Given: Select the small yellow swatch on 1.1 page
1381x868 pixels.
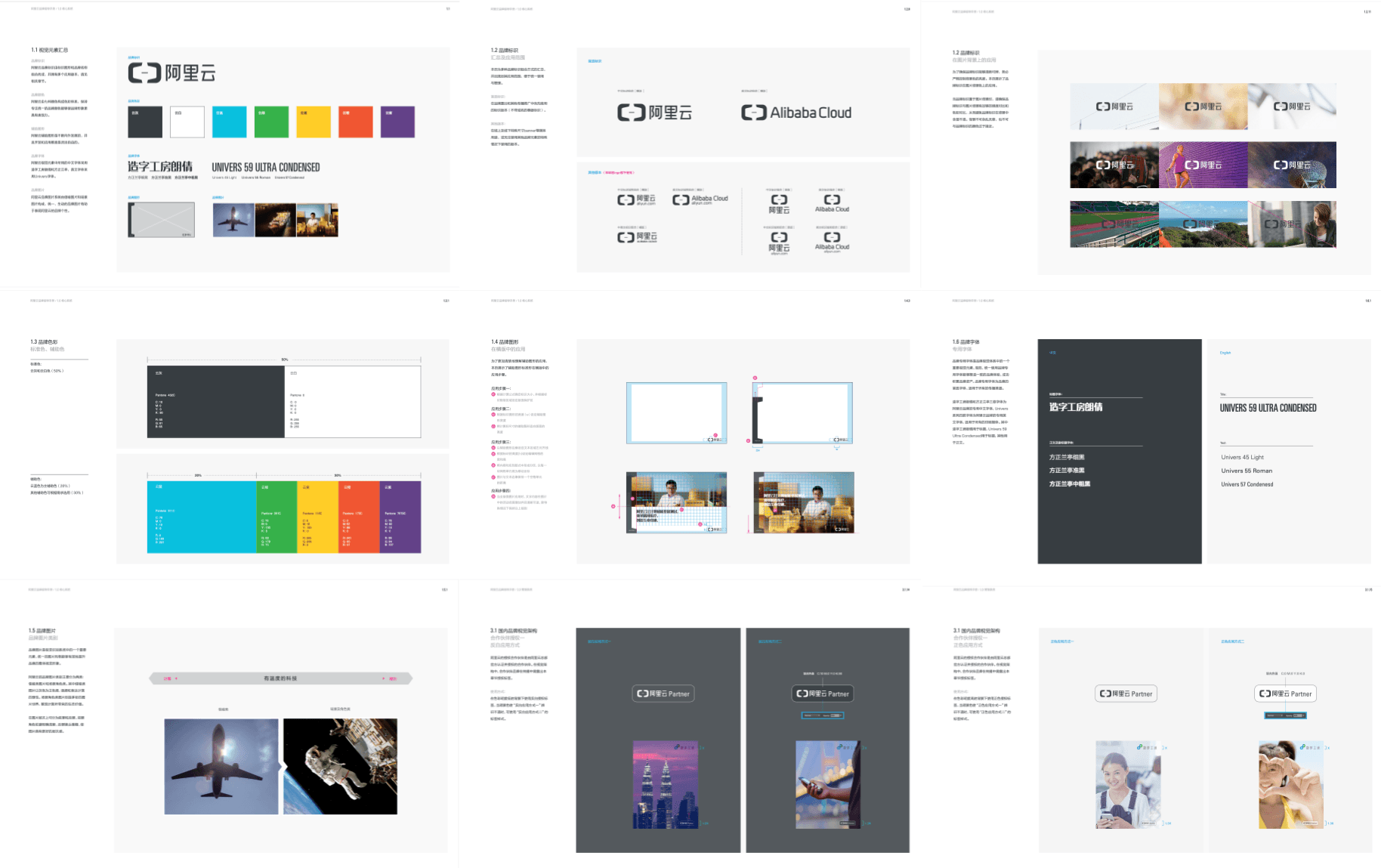Looking at the screenshot, I should [x=314, y=122].
